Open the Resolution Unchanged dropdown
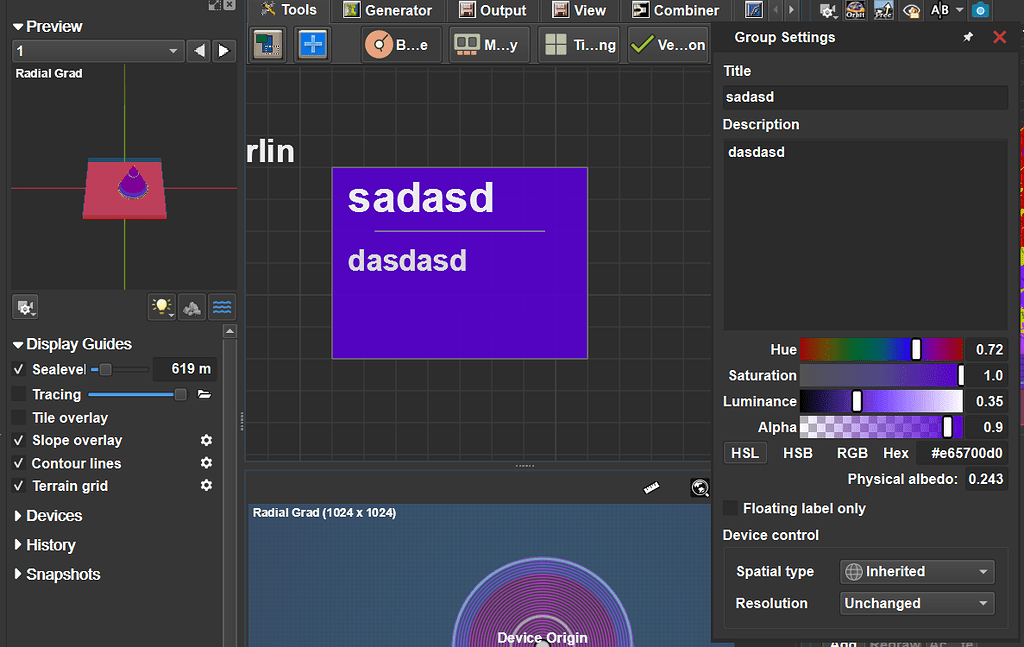 916,603
